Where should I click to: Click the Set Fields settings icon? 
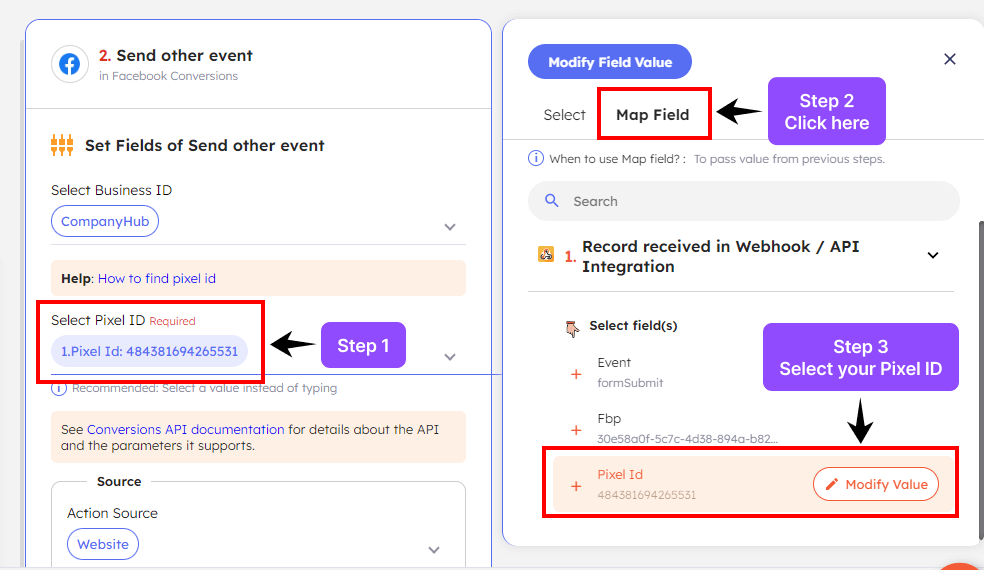(x=62, y=146)
